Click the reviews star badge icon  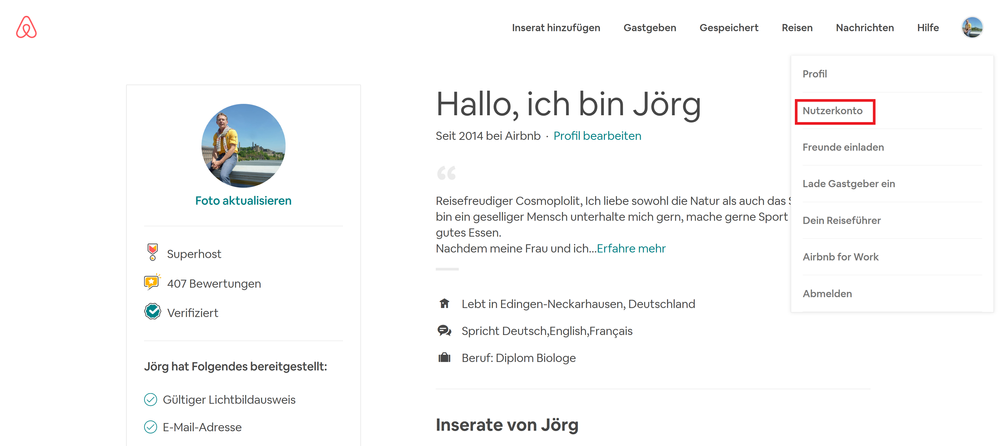click(152, 283)
